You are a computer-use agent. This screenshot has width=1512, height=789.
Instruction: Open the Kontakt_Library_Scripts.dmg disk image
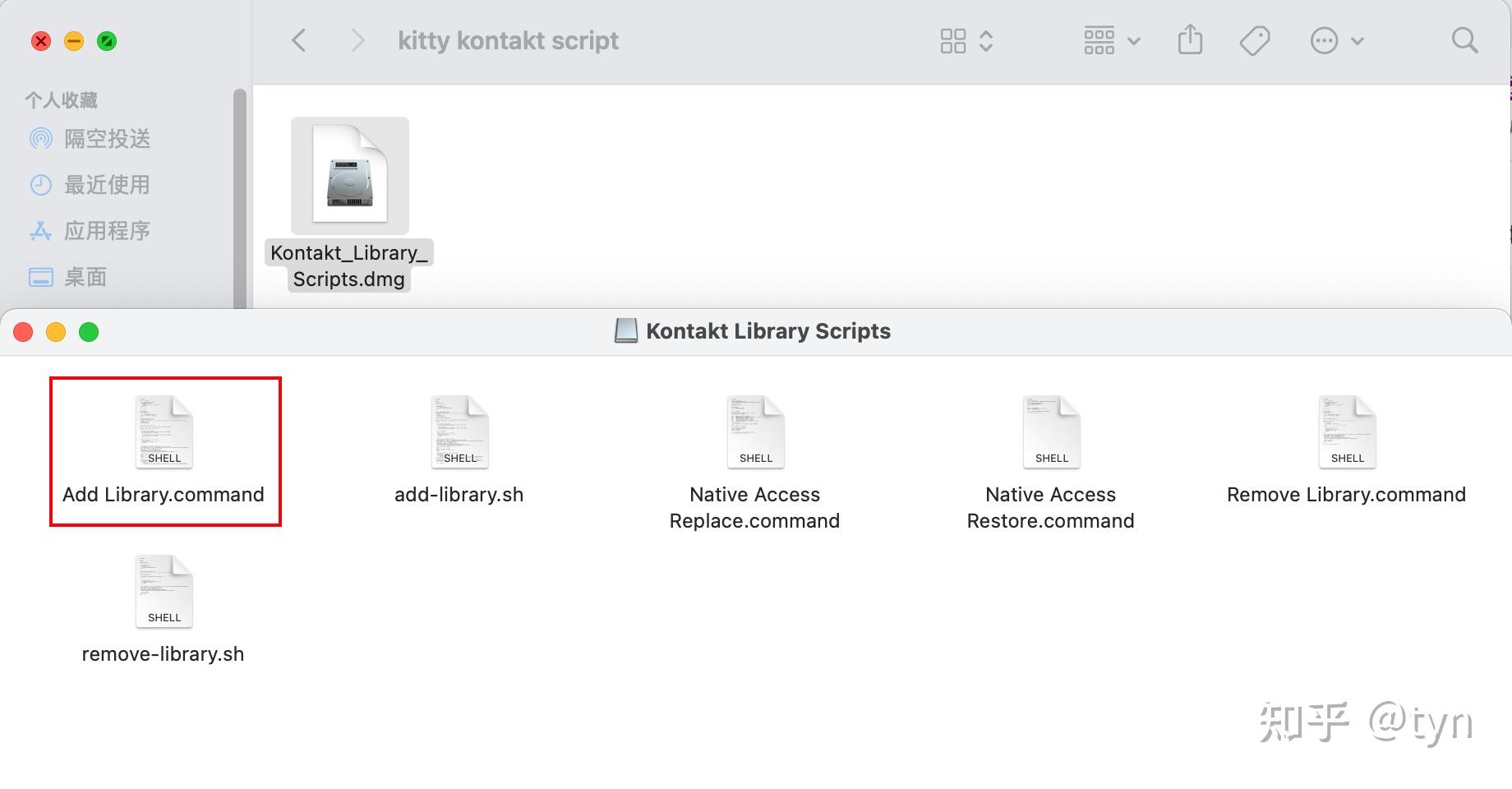349,177
